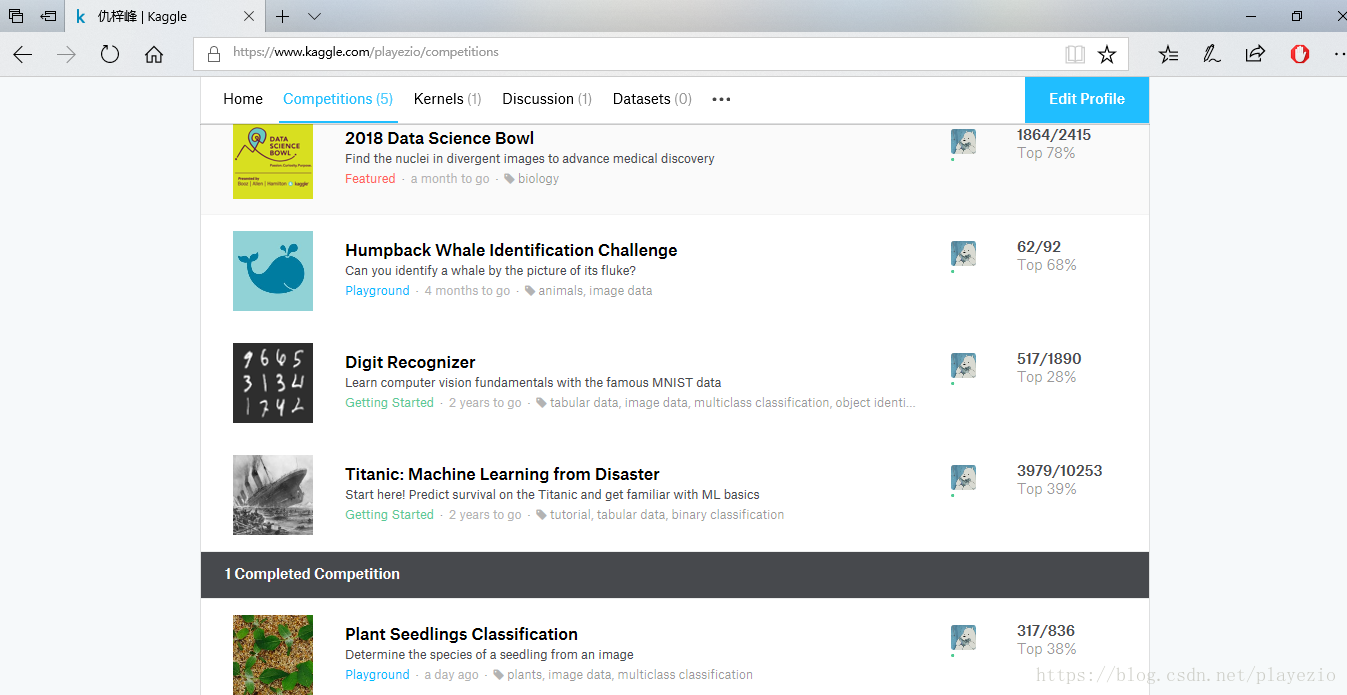Open the Datasets (0) tab
The image size is (1347, 695).
click(x=652, y=99)
